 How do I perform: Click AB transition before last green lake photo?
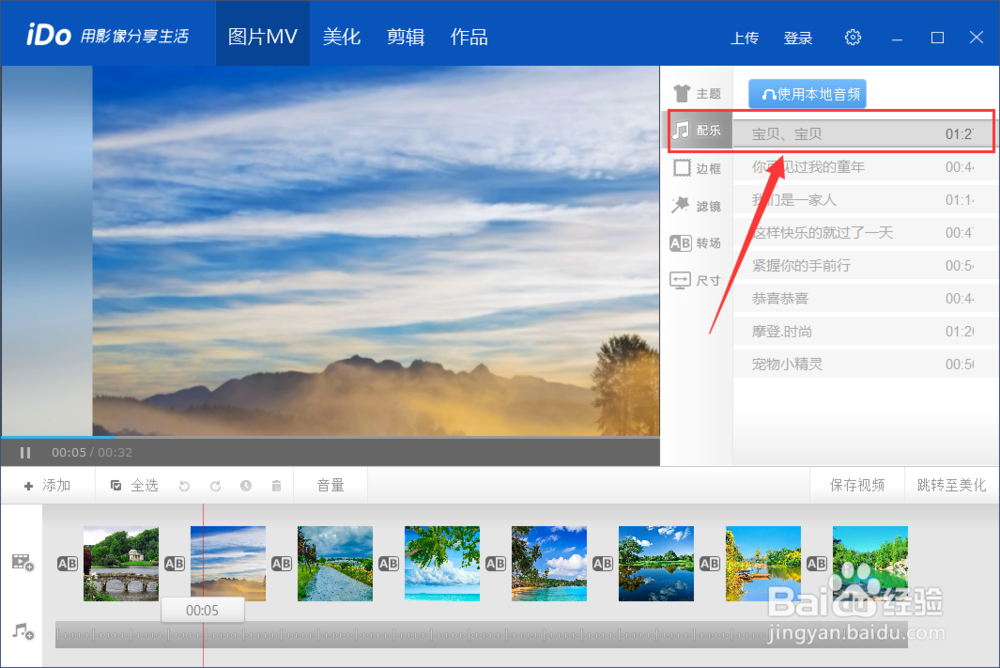point(817,563)
